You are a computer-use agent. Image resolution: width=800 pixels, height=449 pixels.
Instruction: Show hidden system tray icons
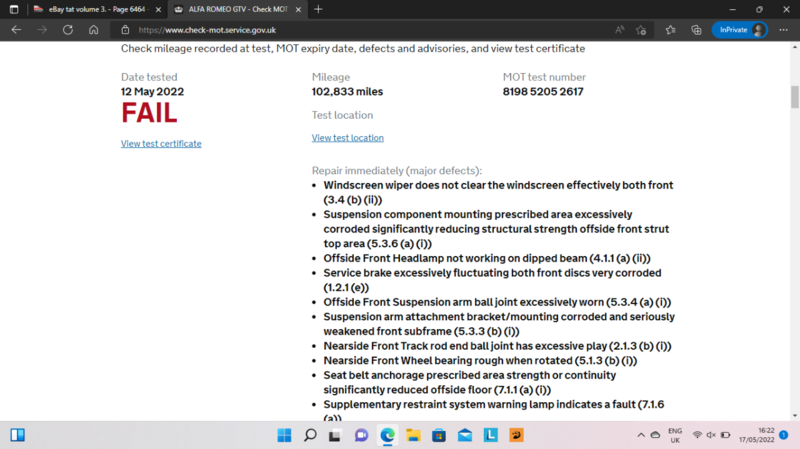pyautogui.click(x=641, y=435)
